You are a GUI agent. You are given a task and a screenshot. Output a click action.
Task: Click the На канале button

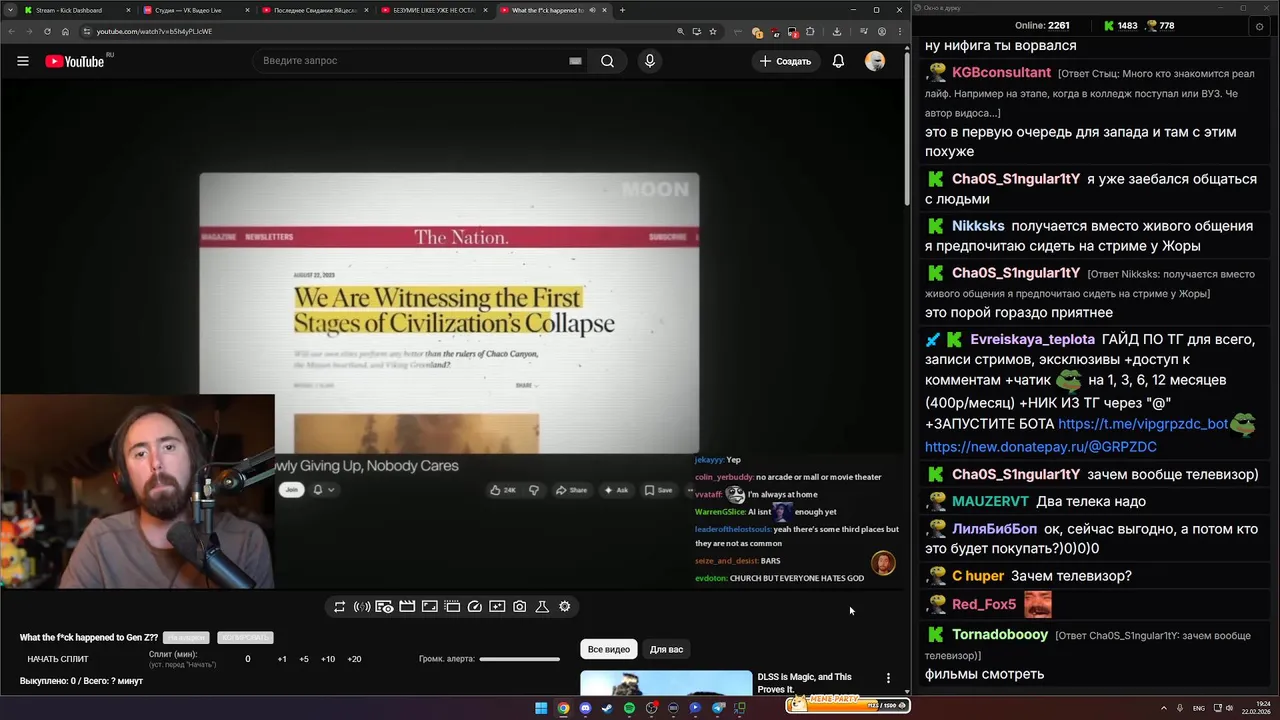coord(186,637)
